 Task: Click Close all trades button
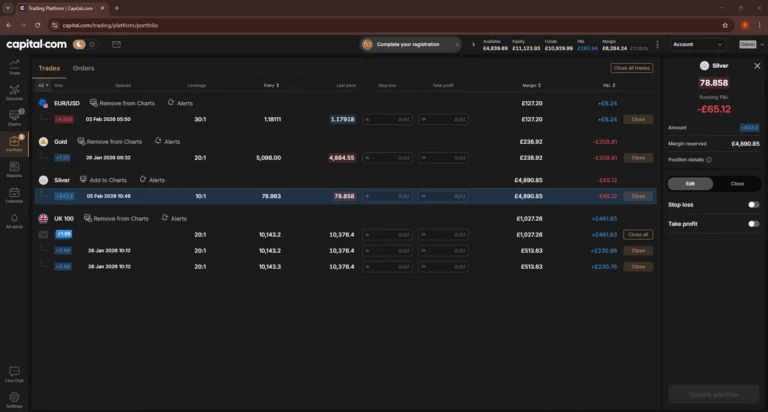point(631,68)
